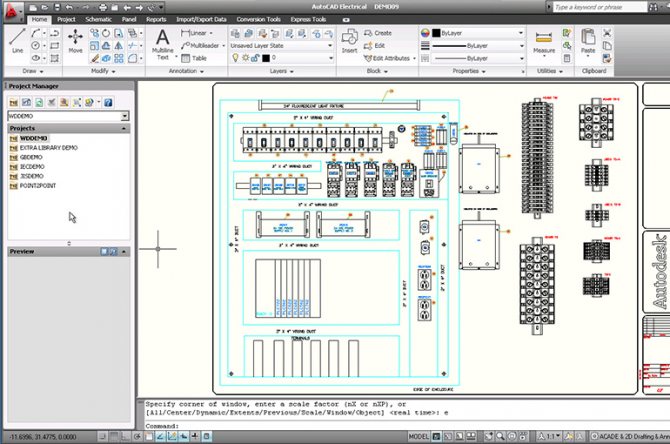Screen dimensions: 670x444
Task: Select the Line drawing tool
Action: click(x=17, y=41)
